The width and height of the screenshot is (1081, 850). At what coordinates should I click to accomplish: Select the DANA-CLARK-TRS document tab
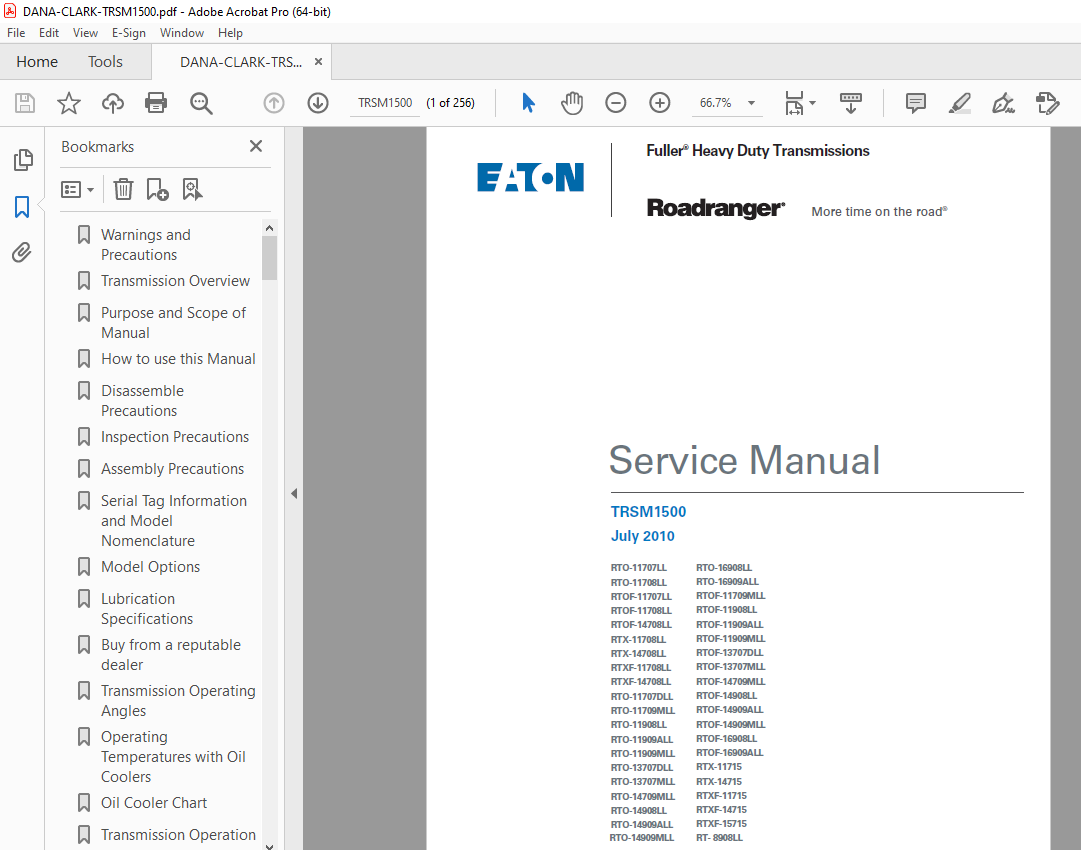click(x=241, y=62)
